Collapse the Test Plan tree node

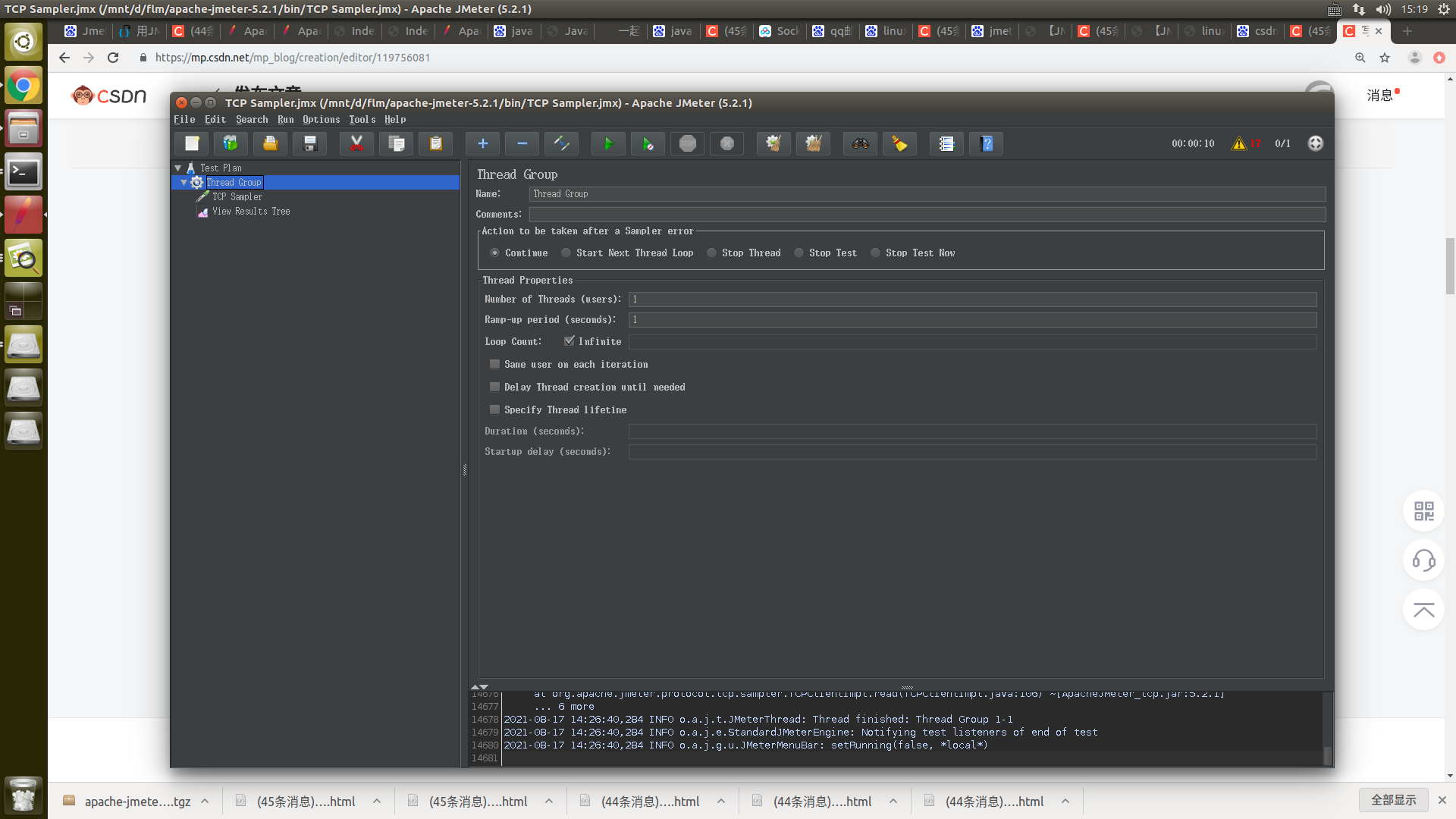point(178,168)
